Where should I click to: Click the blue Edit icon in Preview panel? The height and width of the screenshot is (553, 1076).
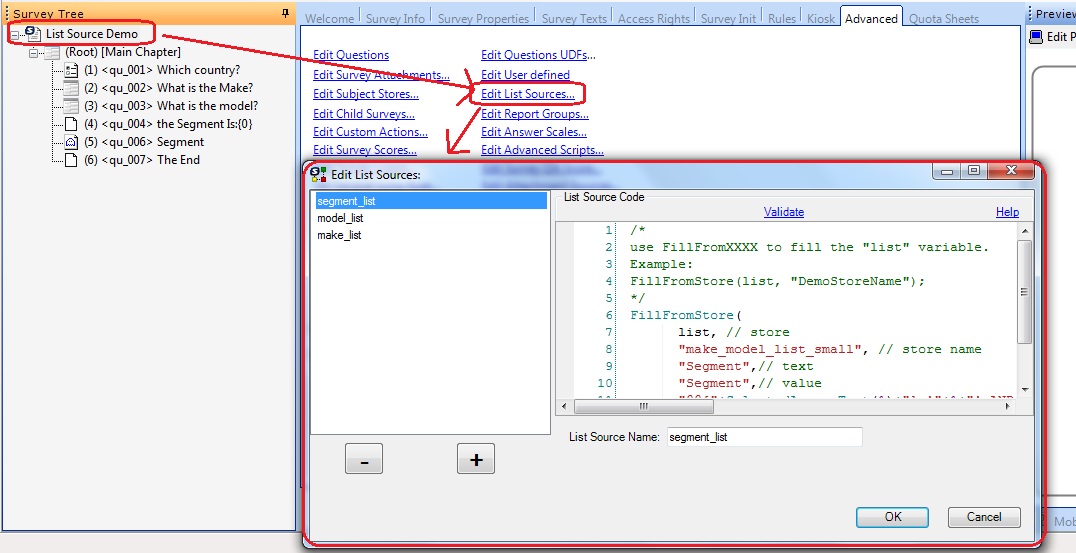coord(1036,36)
